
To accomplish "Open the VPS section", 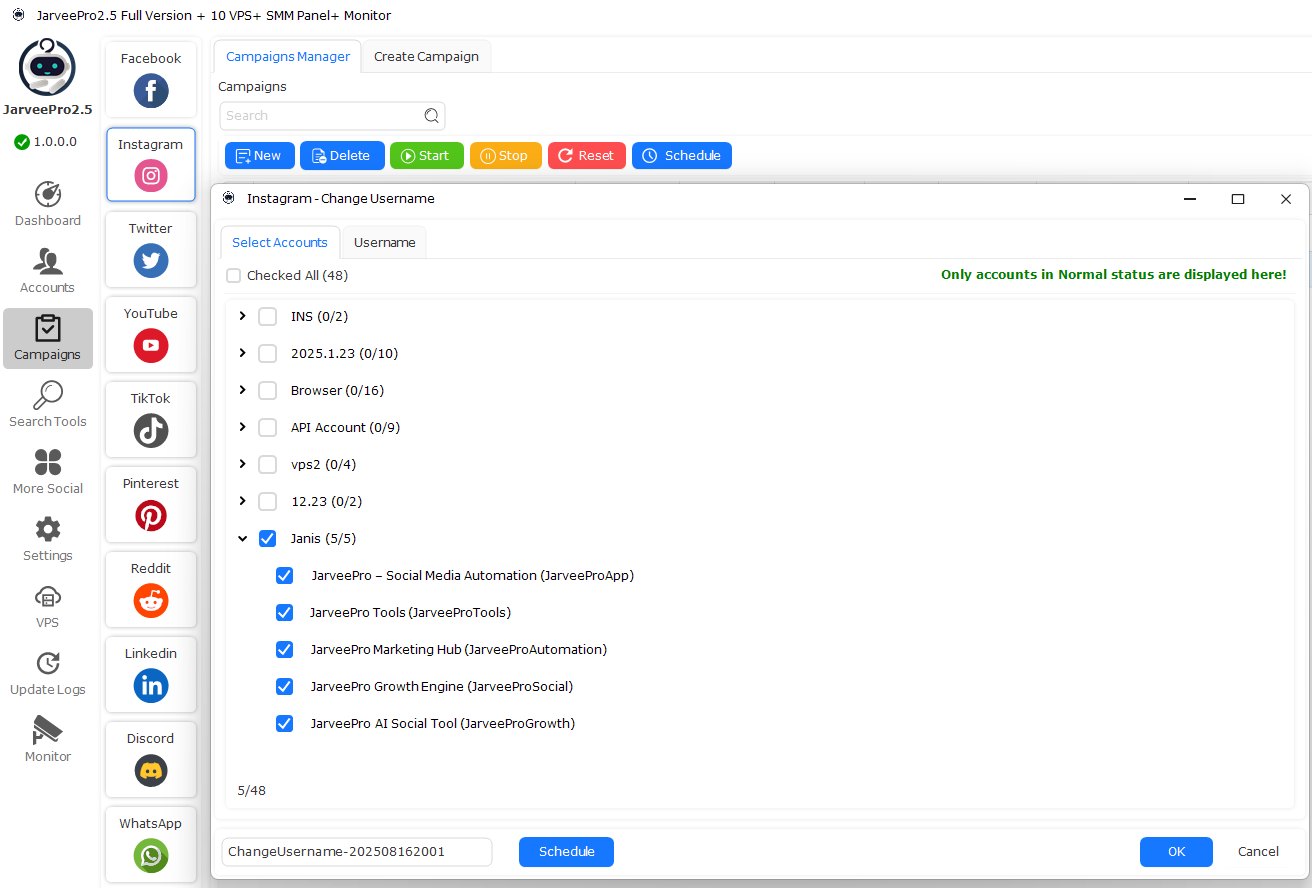I will (x=48, y=606).
